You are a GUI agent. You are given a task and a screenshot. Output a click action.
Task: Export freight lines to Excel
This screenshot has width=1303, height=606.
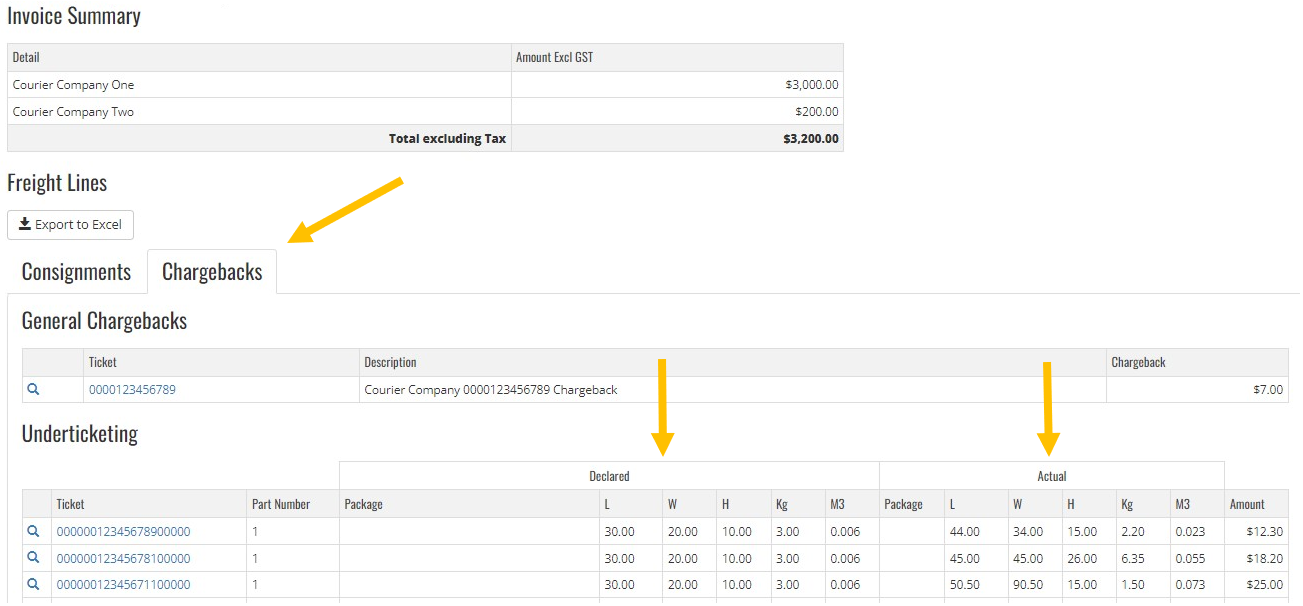tap(70, 225)
